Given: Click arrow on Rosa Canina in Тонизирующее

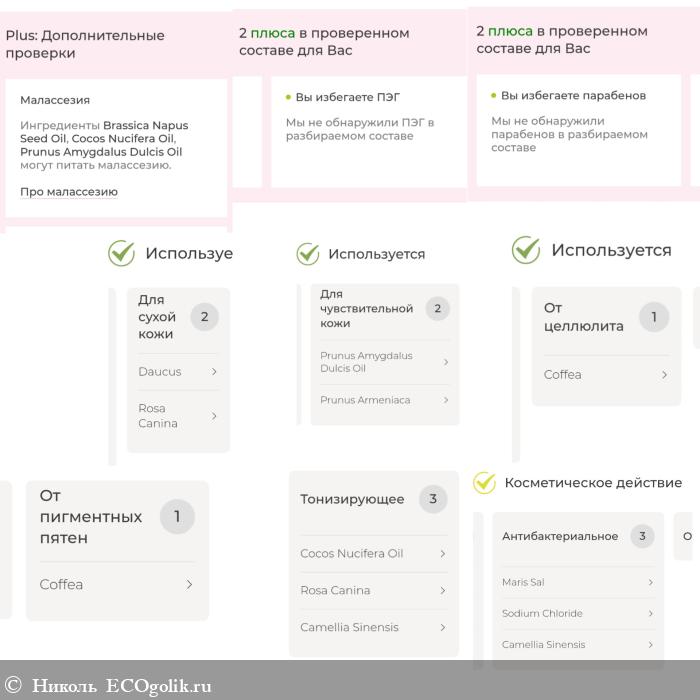Looking at the screenshot, I should tap(443, 591).
